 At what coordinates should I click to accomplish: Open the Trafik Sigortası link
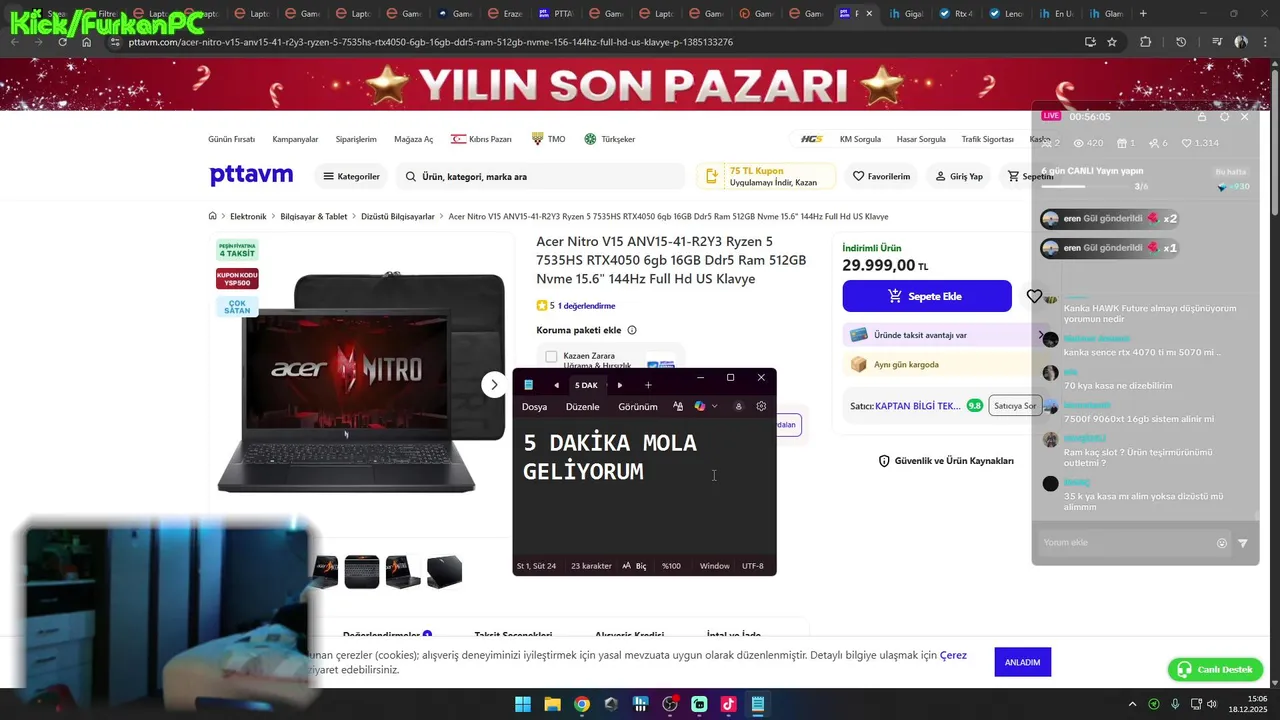coord(987,139)
